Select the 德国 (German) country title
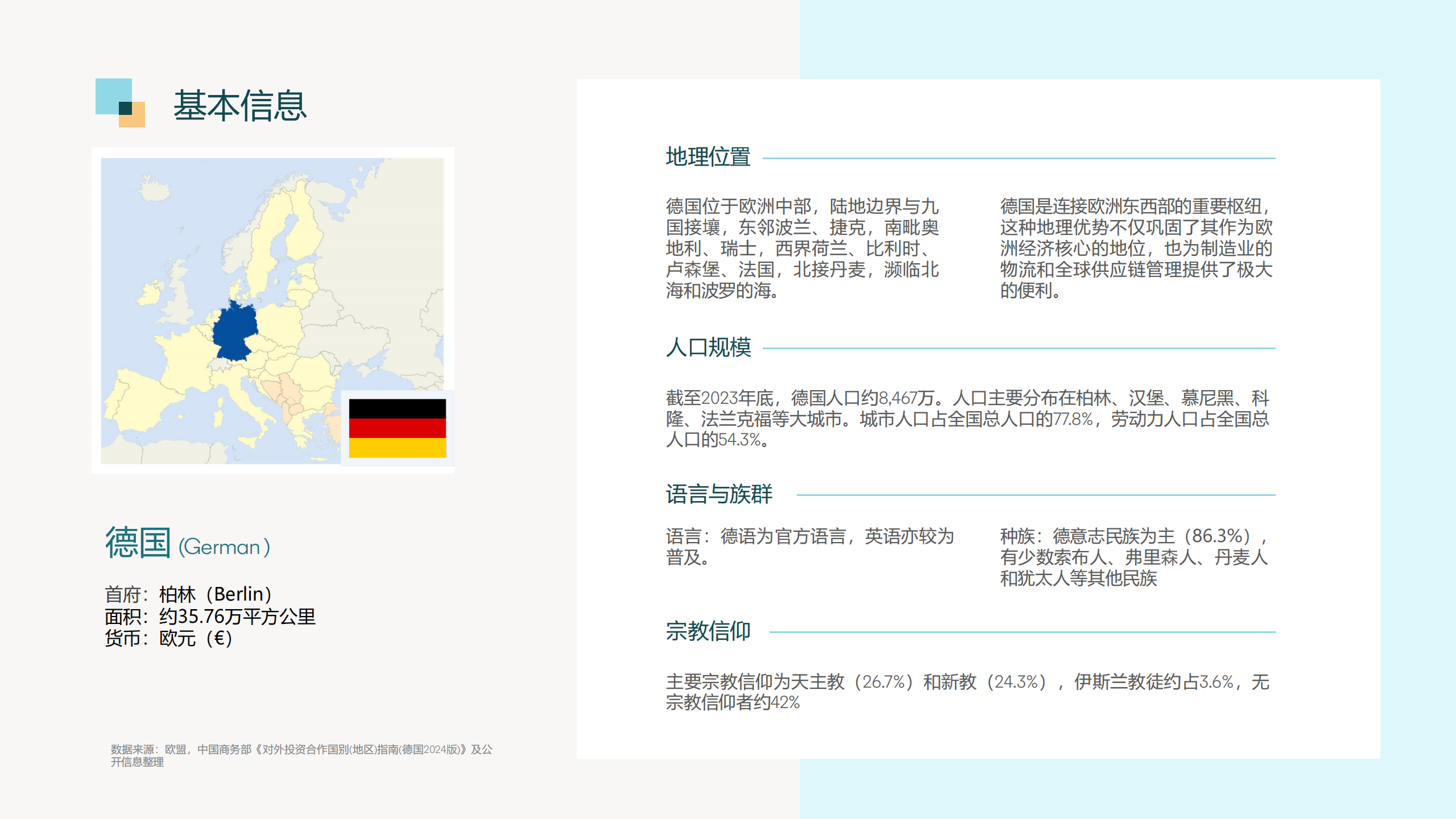Image resolution: width=1456 pixels, height=819 pixels. tap(188, 543)
